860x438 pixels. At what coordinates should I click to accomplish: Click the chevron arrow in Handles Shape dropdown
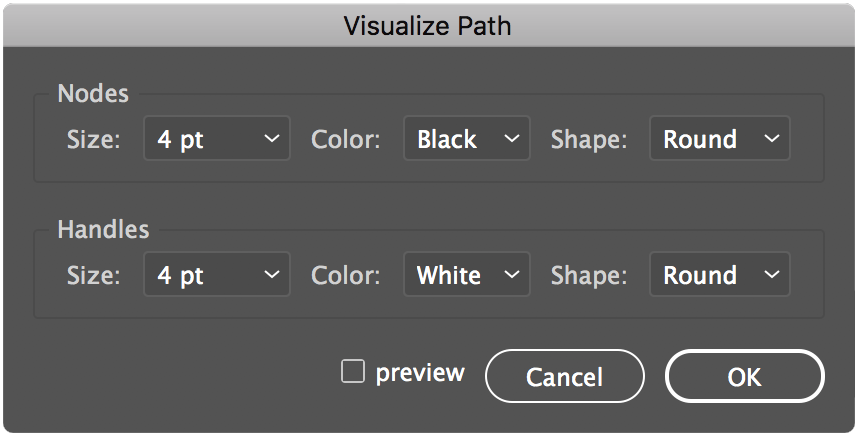click(x=771, y=275)
